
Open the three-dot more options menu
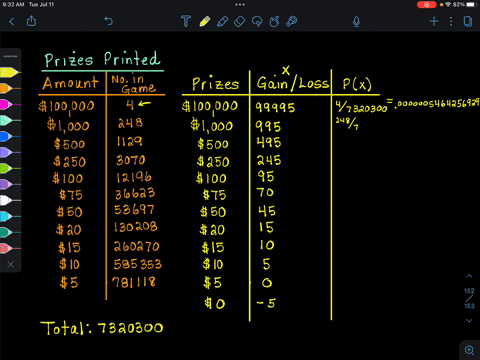(x=451, y=21)
